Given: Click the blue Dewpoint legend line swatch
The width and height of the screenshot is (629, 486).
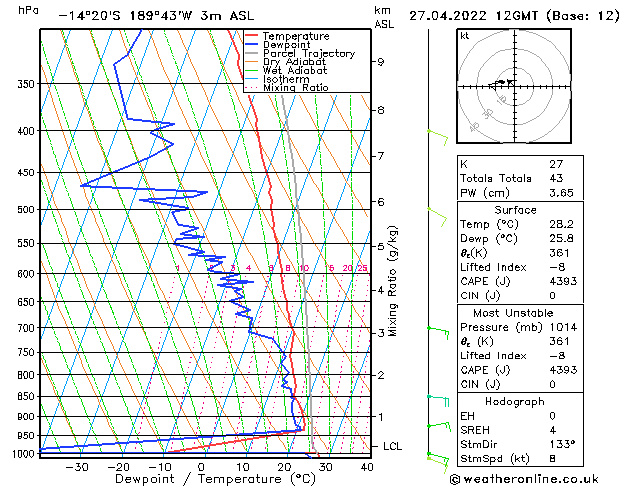Looking at the screenshot, I should [x=252, y=44].
